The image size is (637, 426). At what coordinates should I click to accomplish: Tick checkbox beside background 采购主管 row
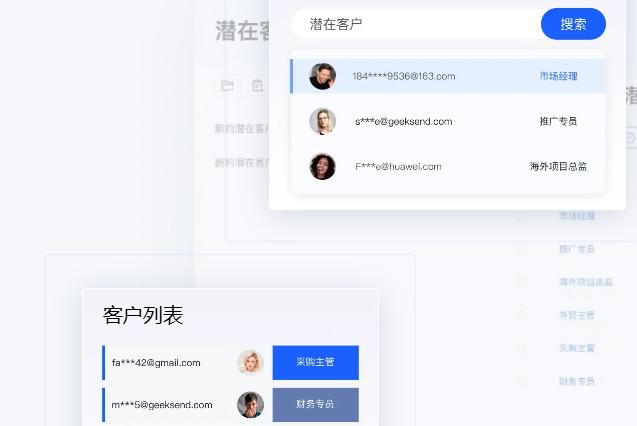point(521,348)
